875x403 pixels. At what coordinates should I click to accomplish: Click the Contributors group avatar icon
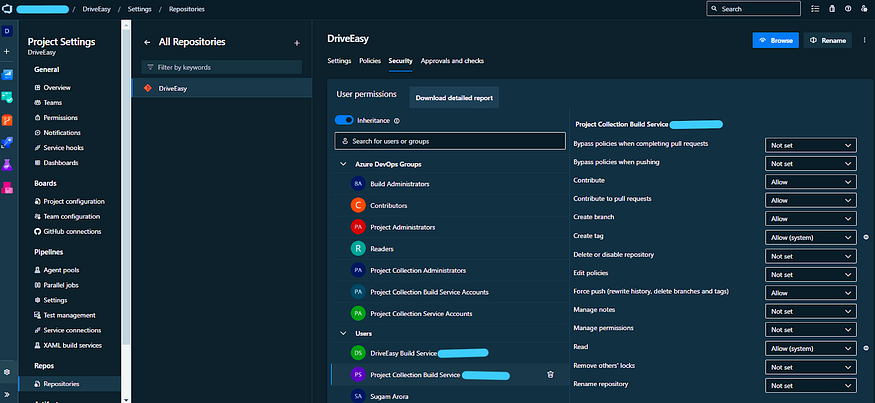(358, 205)
